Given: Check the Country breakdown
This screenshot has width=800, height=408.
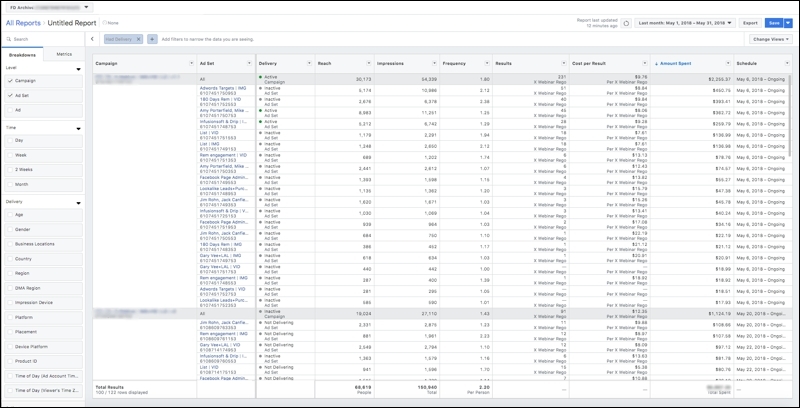Looking at the screenshot, I should click(x=10, y=259).
